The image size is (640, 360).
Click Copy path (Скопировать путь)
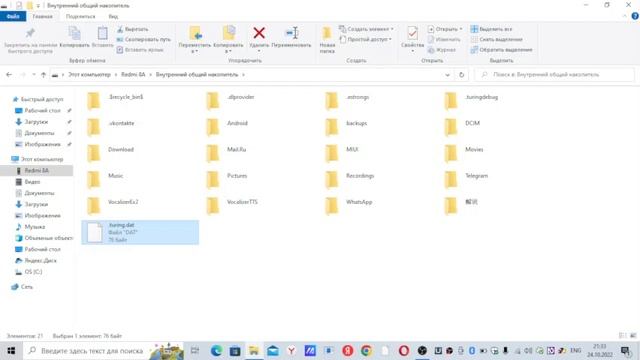143,40
